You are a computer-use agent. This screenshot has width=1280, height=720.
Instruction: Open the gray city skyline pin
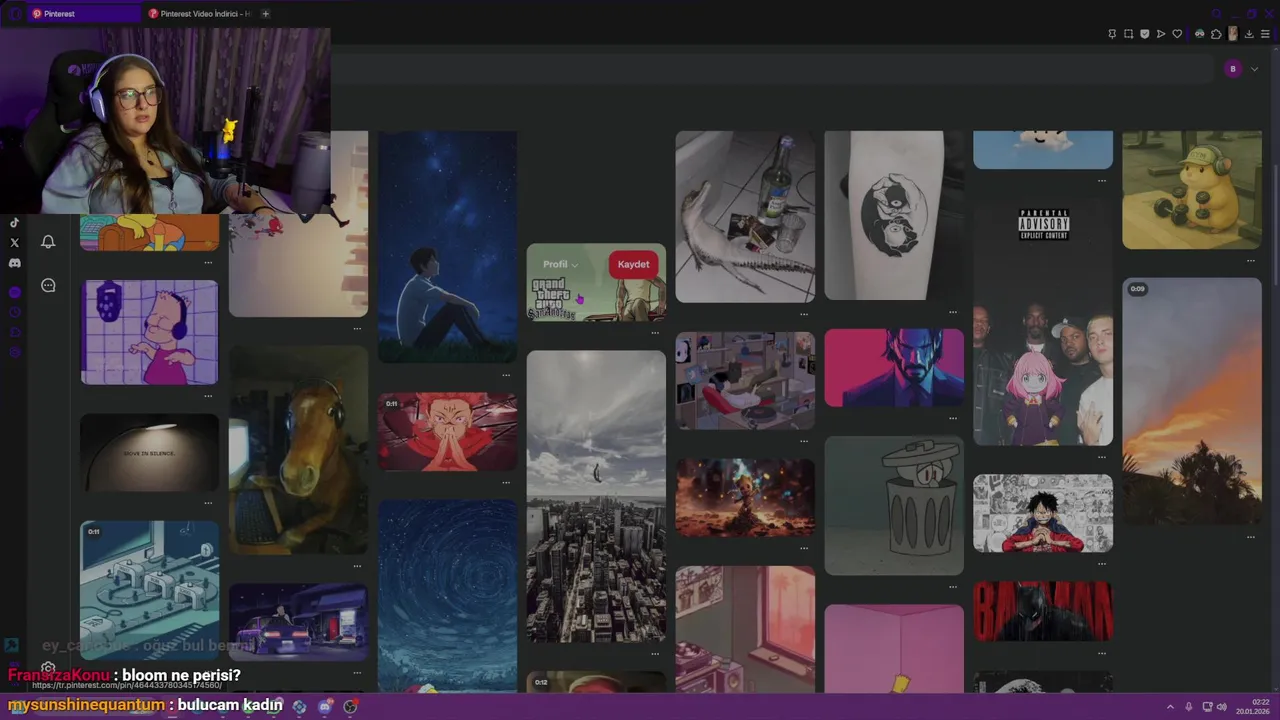click(596, 496)
